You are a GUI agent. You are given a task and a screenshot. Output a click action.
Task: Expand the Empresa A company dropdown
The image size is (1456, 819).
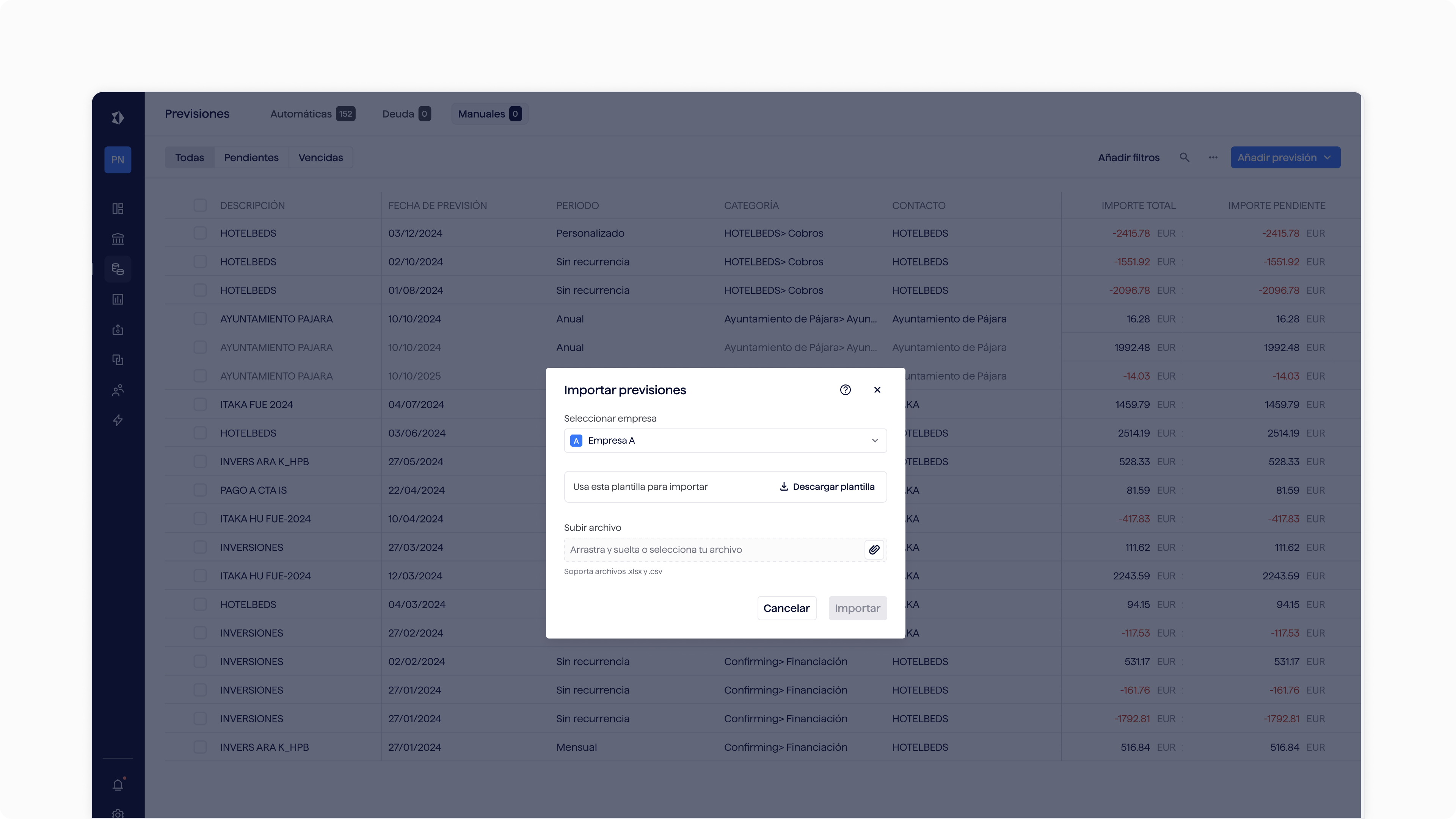tap(725, 440)
